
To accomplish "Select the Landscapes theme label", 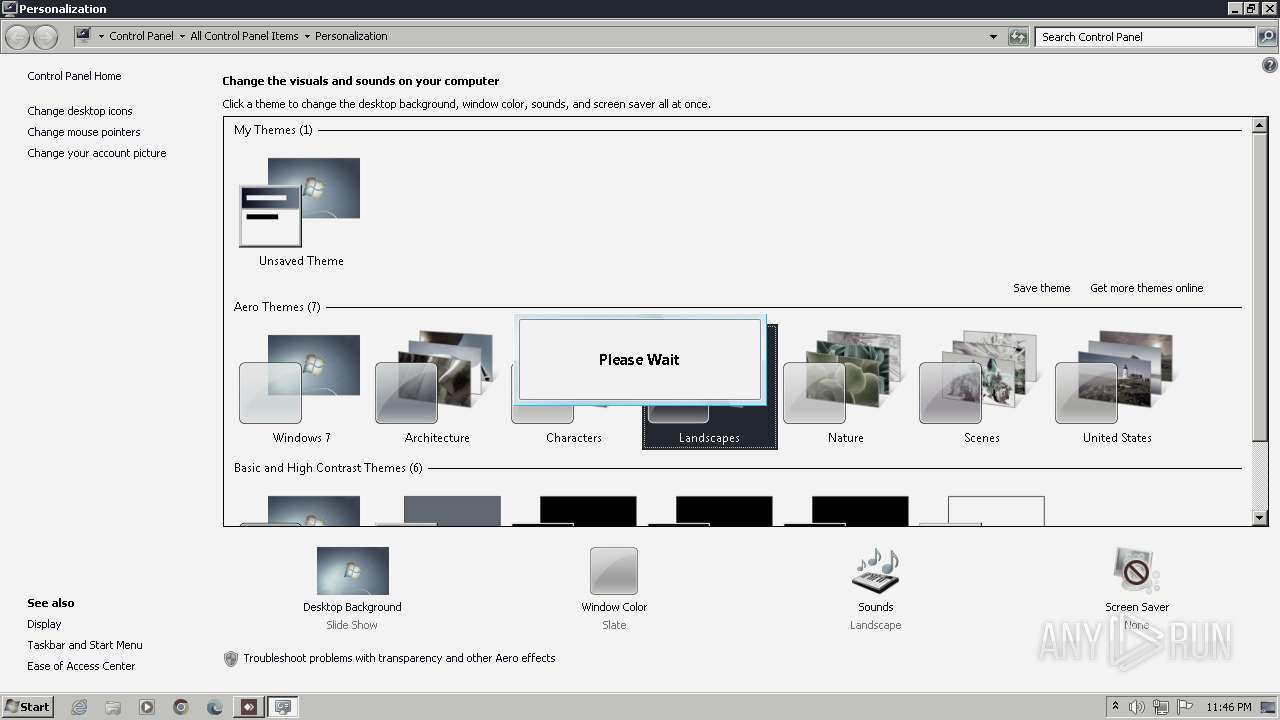I will [709, 438].
